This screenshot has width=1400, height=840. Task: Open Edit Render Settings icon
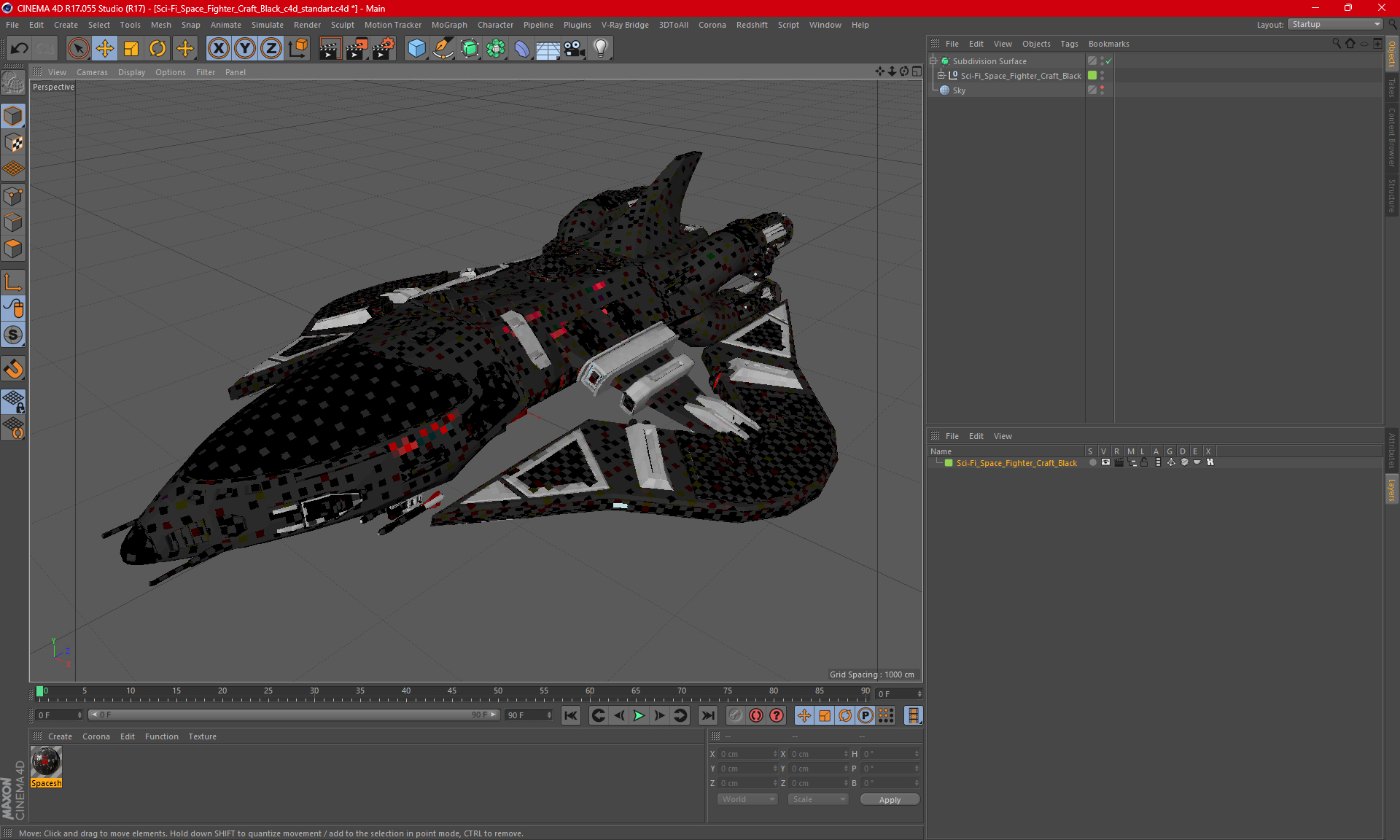point(384,49)
